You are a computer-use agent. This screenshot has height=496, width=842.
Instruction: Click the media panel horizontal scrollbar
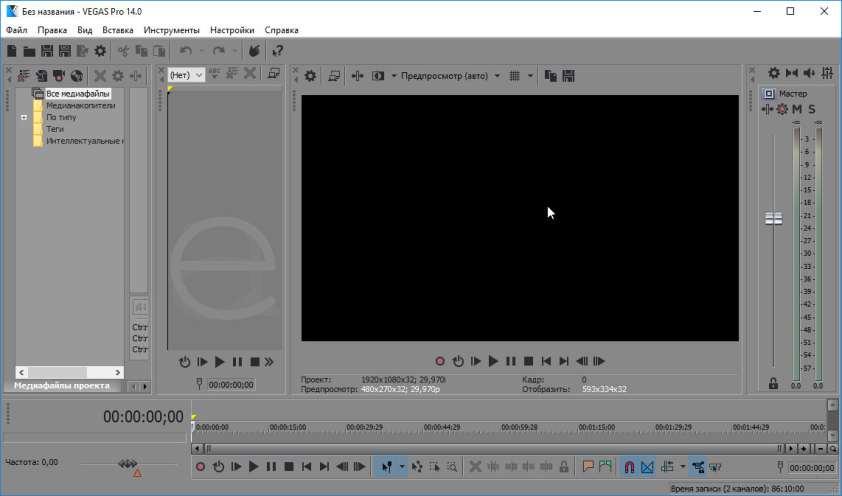pyautogui.click(x=69, y=372)
